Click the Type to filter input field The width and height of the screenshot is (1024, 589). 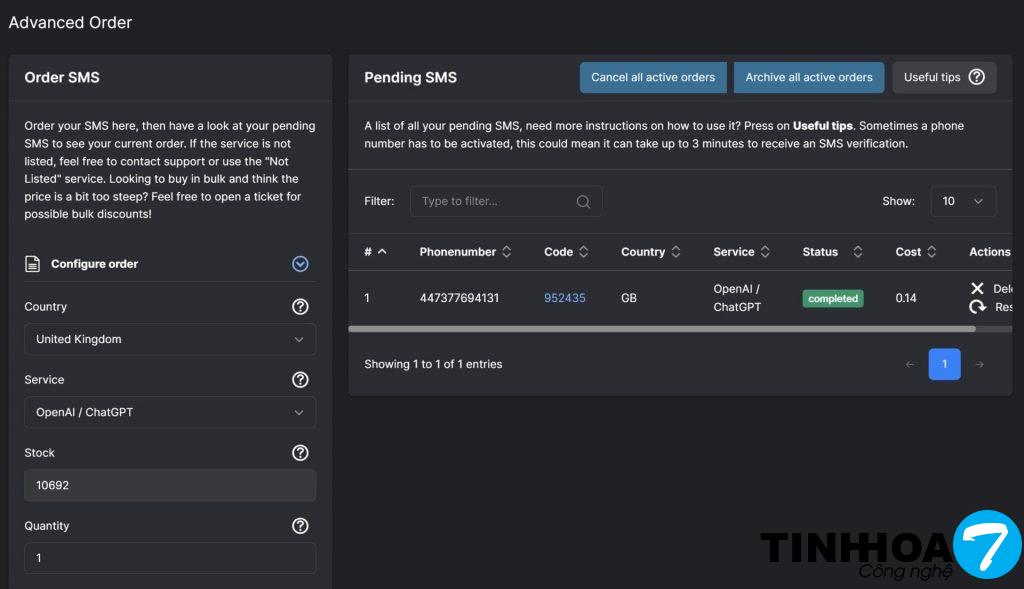tap(495, 201)
